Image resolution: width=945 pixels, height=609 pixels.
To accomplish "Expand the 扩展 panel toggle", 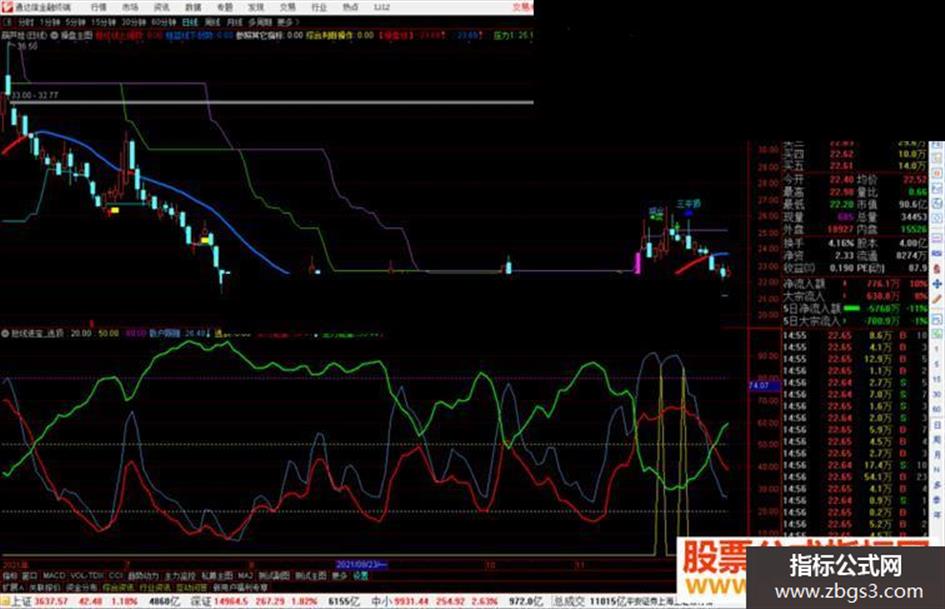I will click(x=13, y=587).
